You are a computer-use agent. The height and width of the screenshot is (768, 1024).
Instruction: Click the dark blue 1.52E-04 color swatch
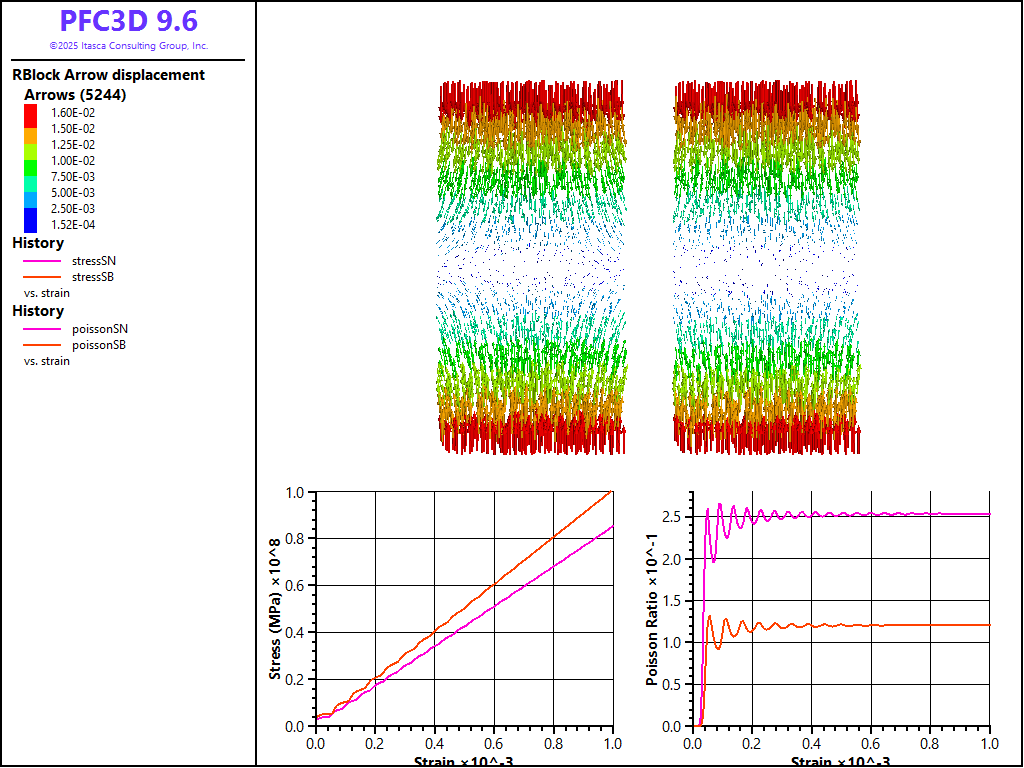tap(30, 224)
